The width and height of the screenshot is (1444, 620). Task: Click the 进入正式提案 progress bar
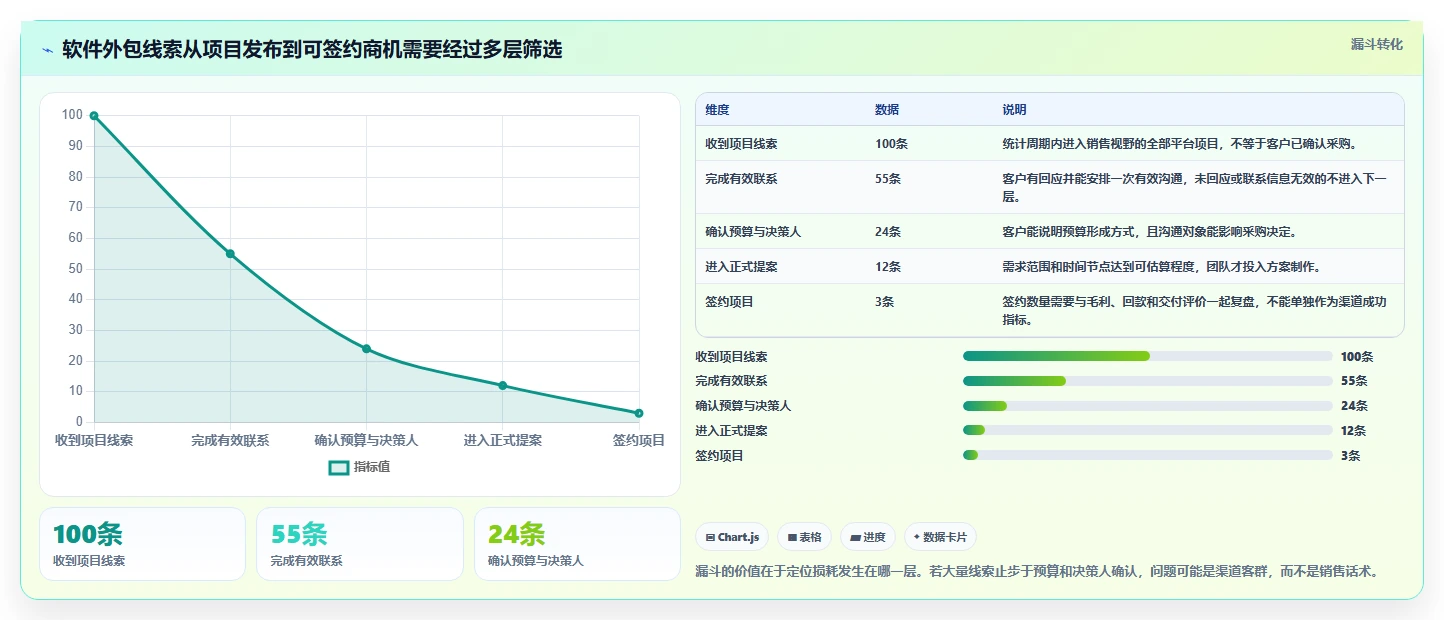click(x=1147, y=431)
